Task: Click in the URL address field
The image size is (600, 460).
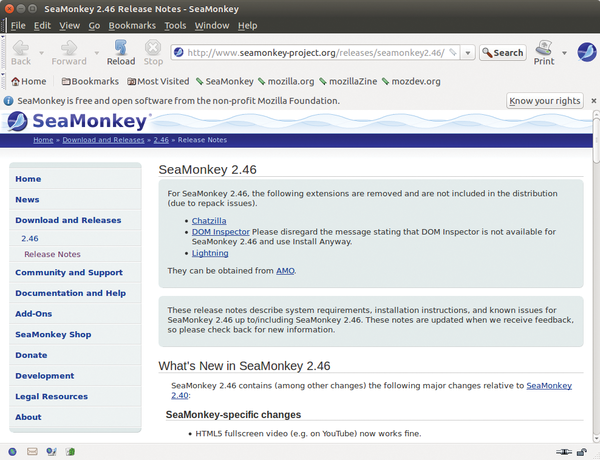Action: pos(317,53)
